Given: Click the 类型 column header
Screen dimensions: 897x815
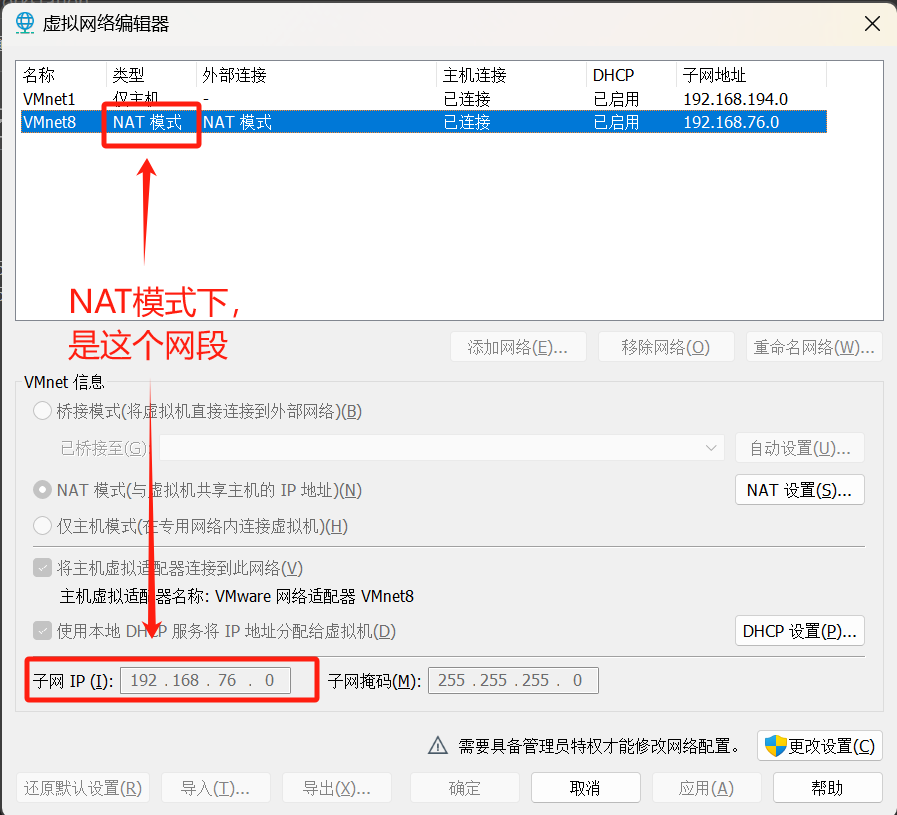Looking at the screenshot, I should click(128, 75).
